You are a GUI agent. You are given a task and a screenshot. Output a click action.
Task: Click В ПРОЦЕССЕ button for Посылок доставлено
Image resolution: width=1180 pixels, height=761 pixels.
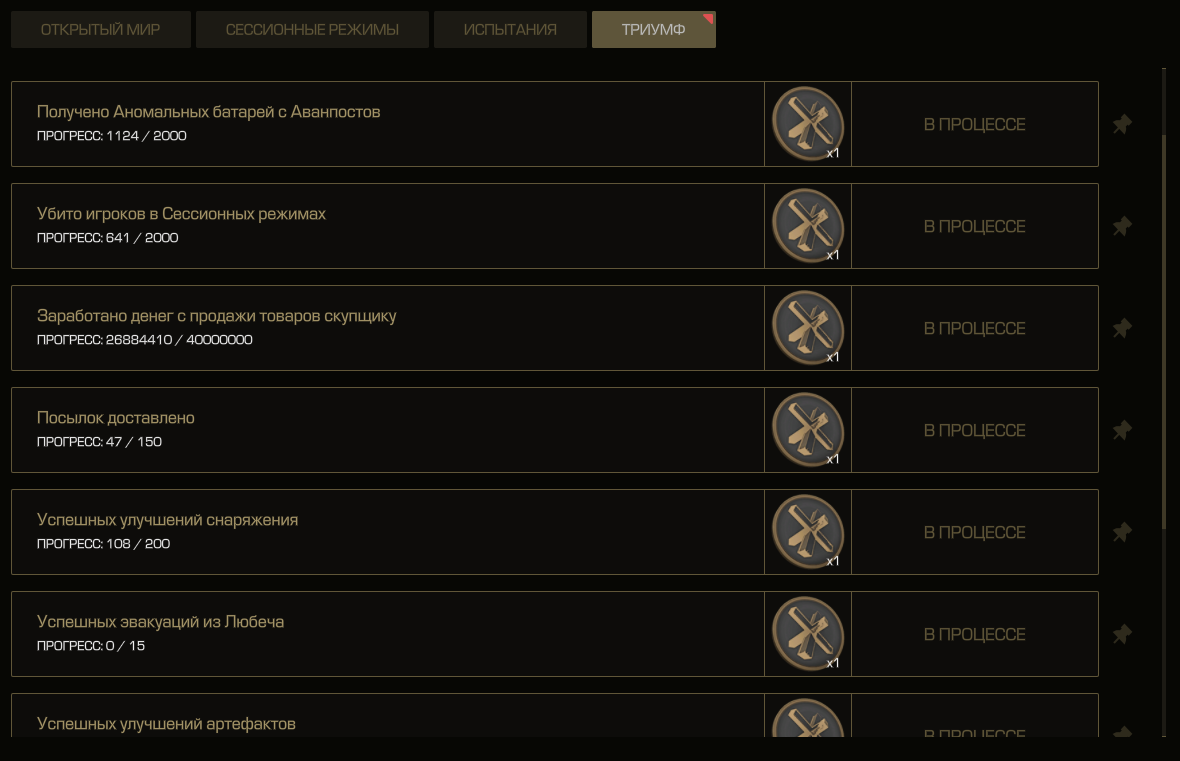[975, 430]
